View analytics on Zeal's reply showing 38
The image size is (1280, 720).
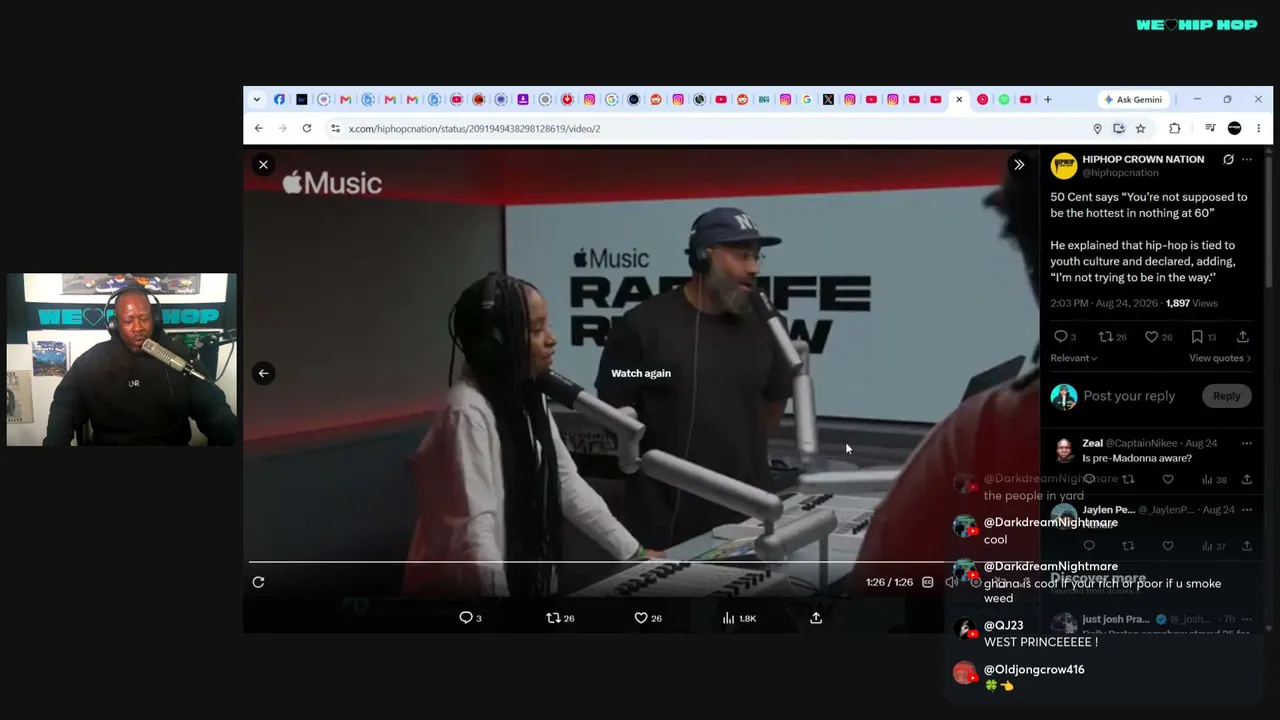click(1214, 480)
